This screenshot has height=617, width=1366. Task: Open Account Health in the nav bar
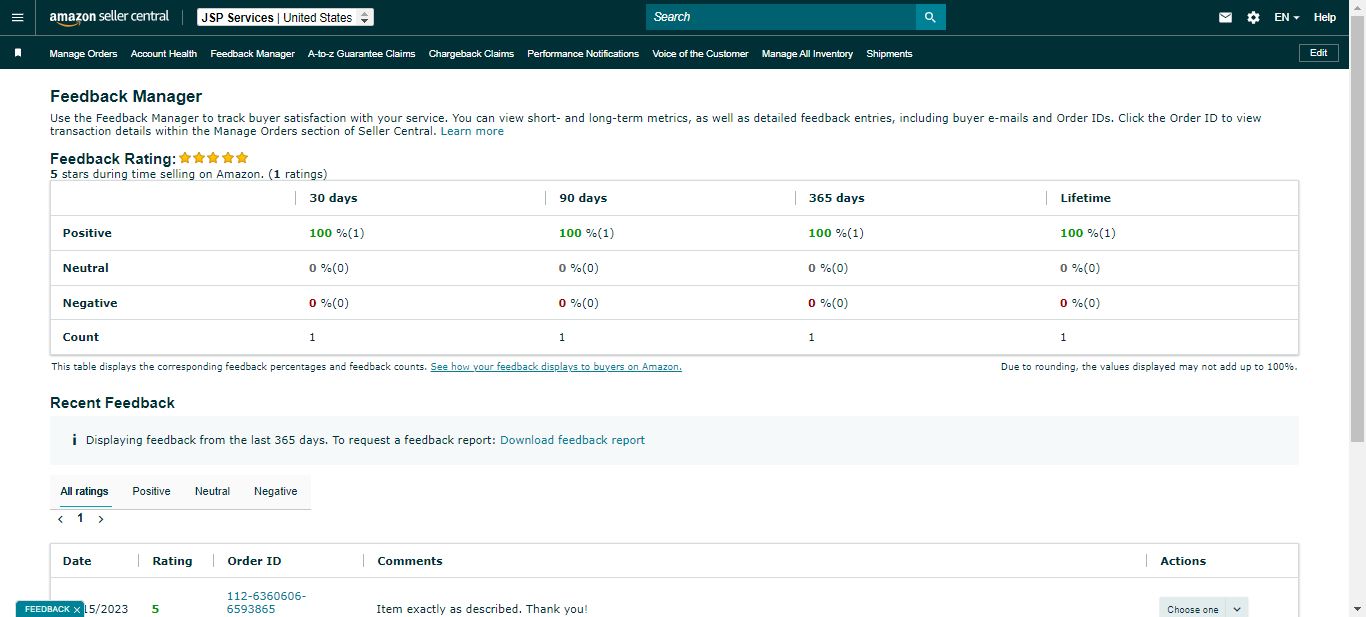(x=164, y=54)
